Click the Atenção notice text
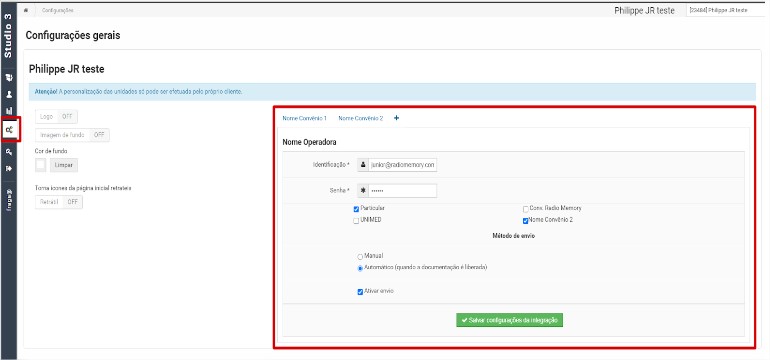 pyautogui.click(x=138, y=92)
